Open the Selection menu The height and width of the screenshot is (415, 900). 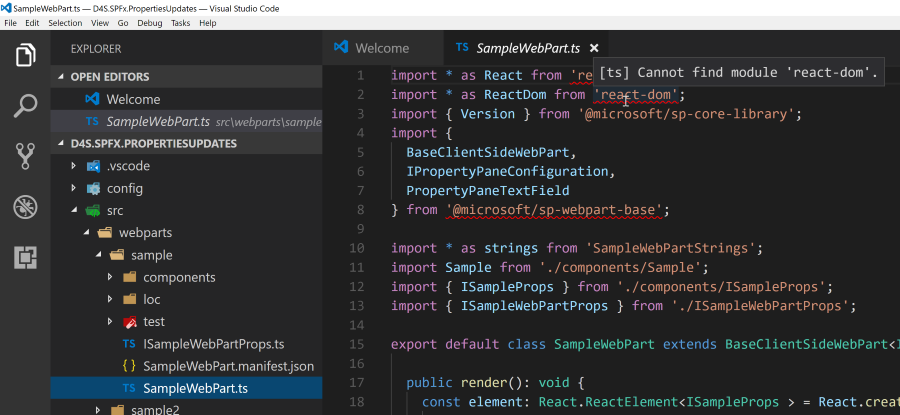click(x=65, y=23)
